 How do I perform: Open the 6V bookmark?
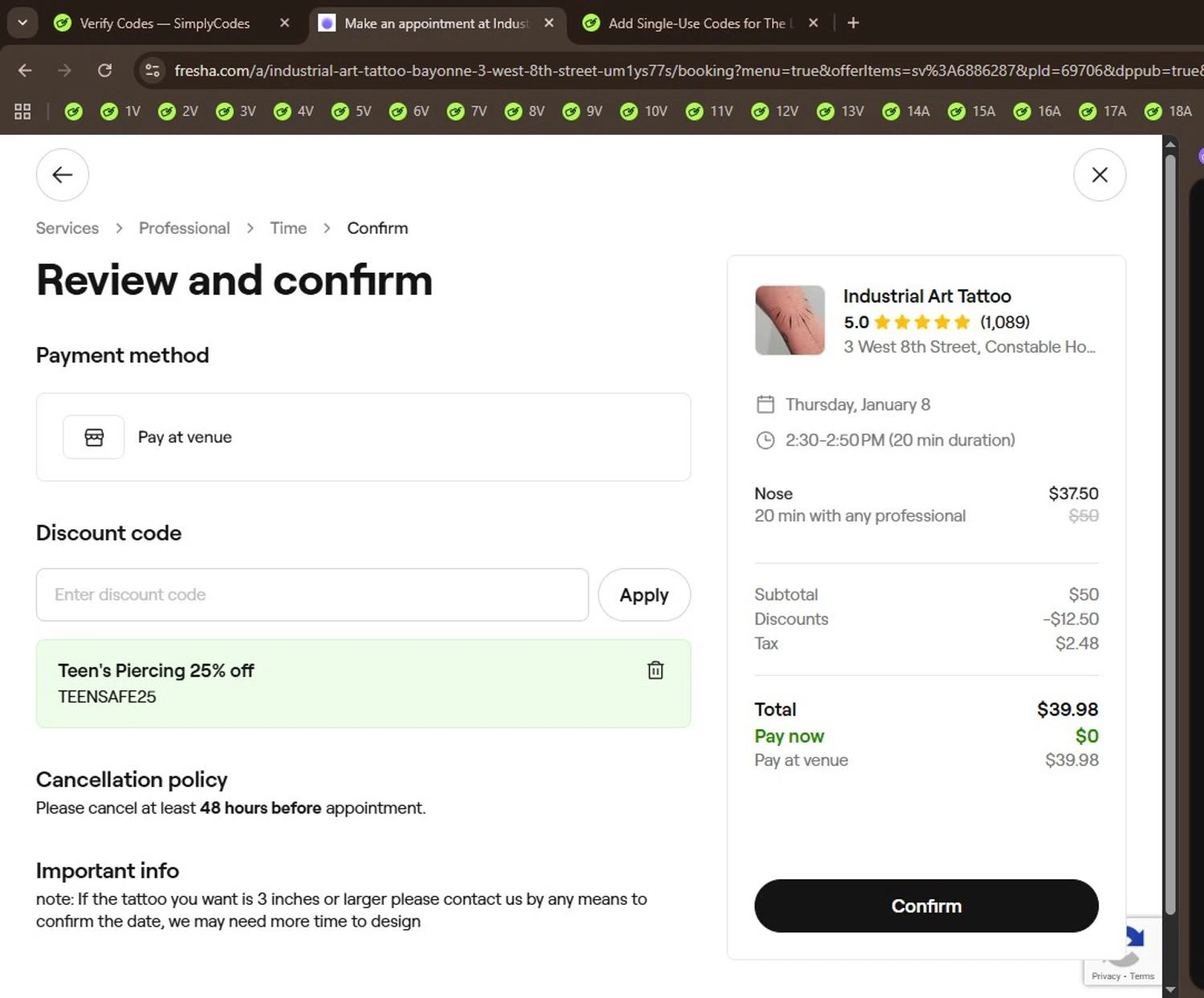pyautogui.click(x=409, y=112)
